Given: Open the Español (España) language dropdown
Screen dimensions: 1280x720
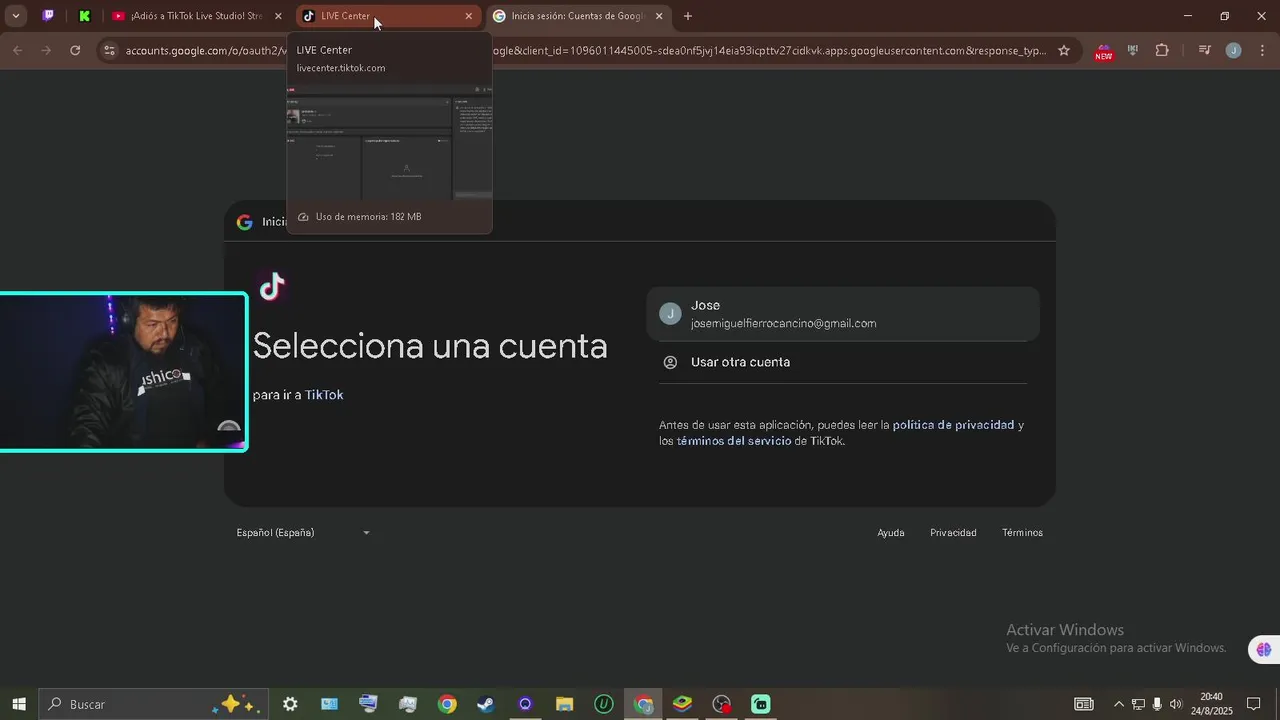Looking at the screenshot, I should tap(303, 533).
